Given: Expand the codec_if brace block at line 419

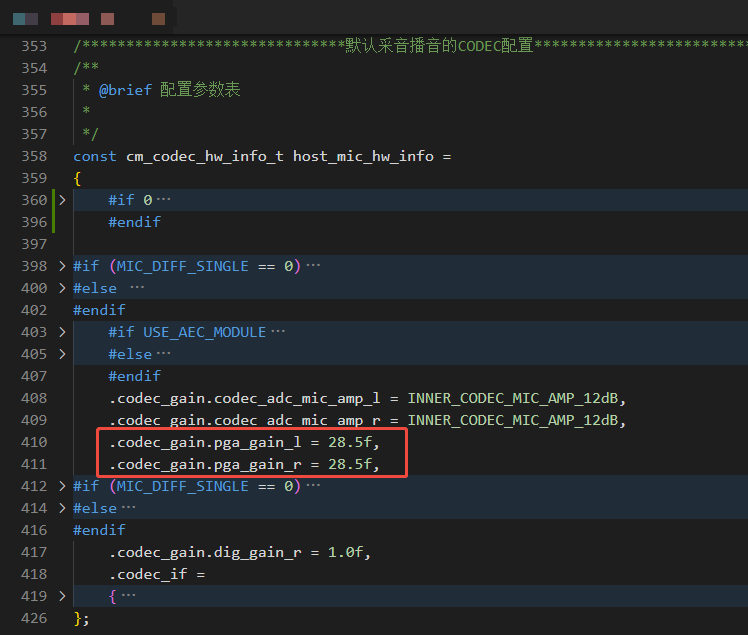Looking at the screenshot, I should tap(62, 596).
